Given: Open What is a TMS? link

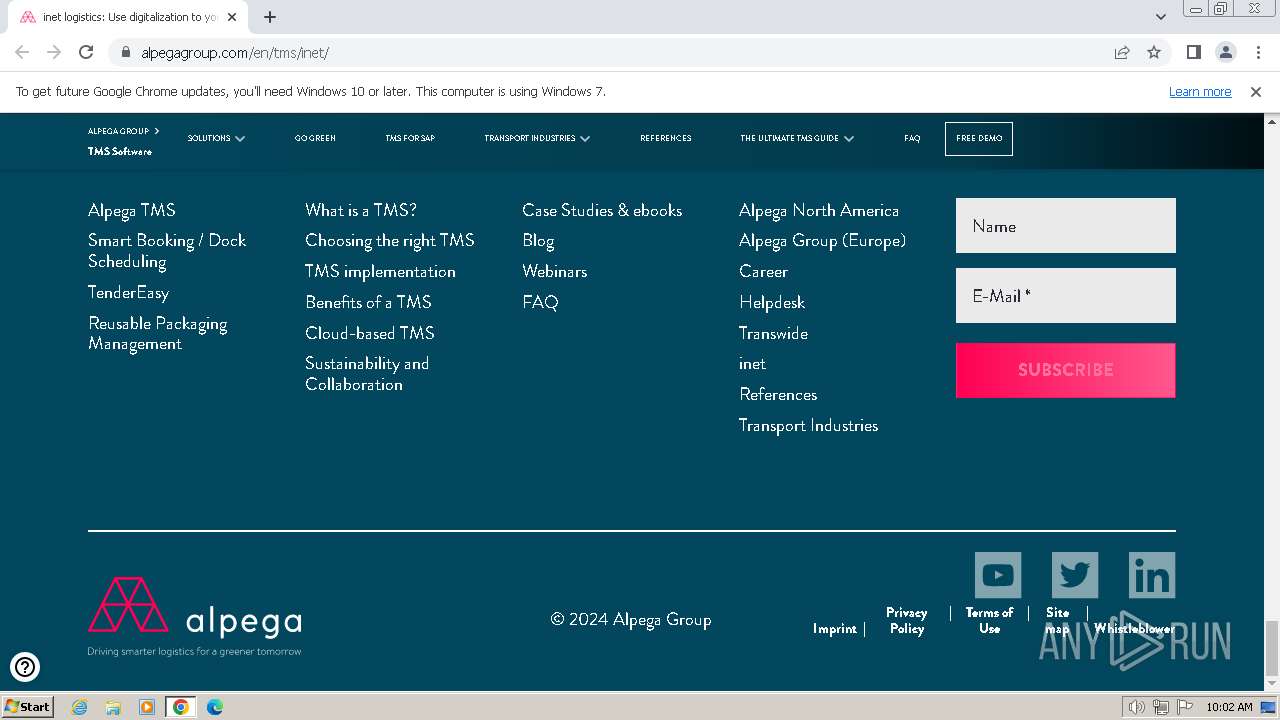Looking at the screenshot, I should click(x=361, y=210).
